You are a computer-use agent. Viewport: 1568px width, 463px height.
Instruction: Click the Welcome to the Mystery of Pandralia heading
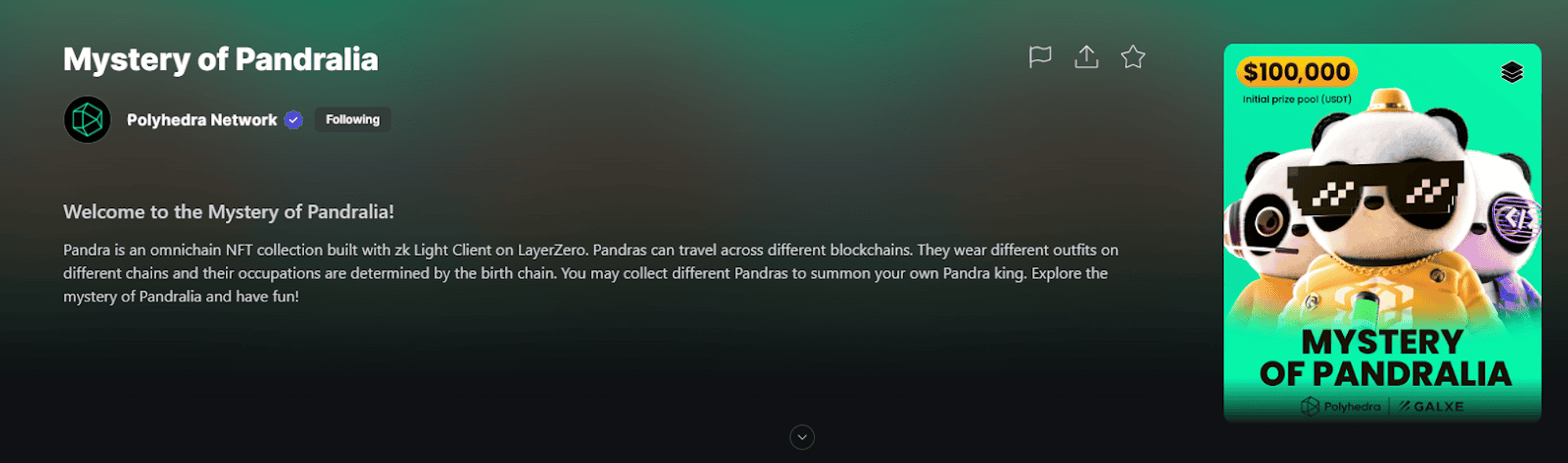coord(228,212)
